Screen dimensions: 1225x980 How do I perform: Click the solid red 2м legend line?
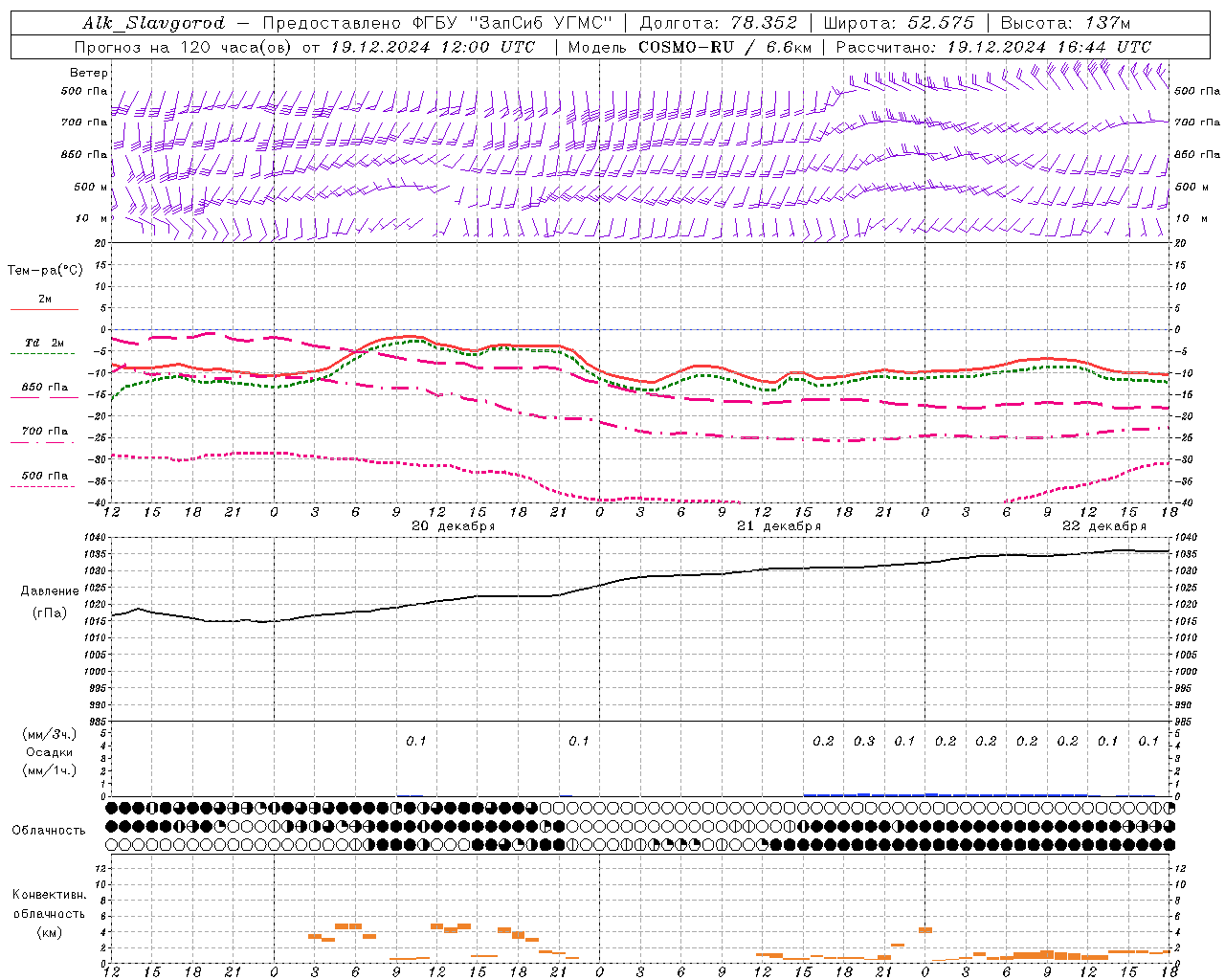(x=44, y=309)
